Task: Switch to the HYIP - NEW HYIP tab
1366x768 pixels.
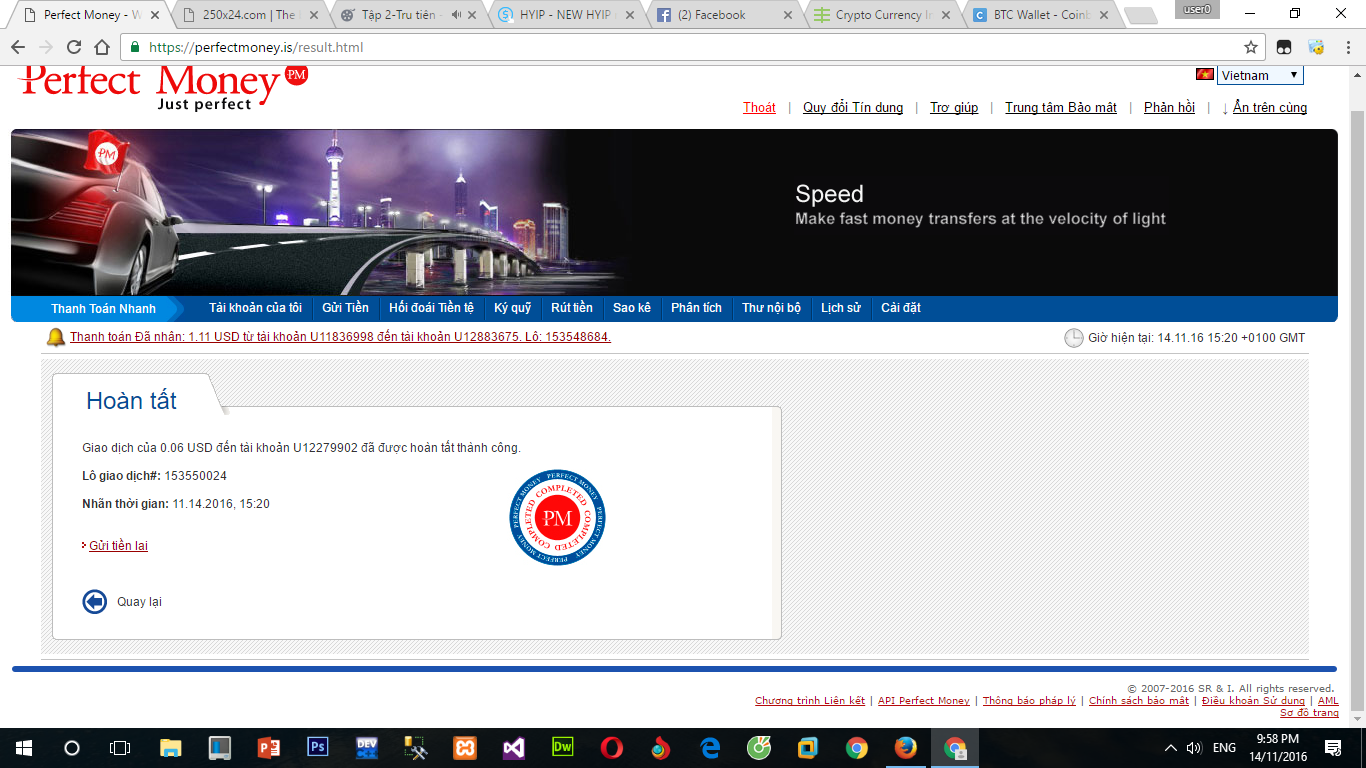Action: tap(565, 15)
